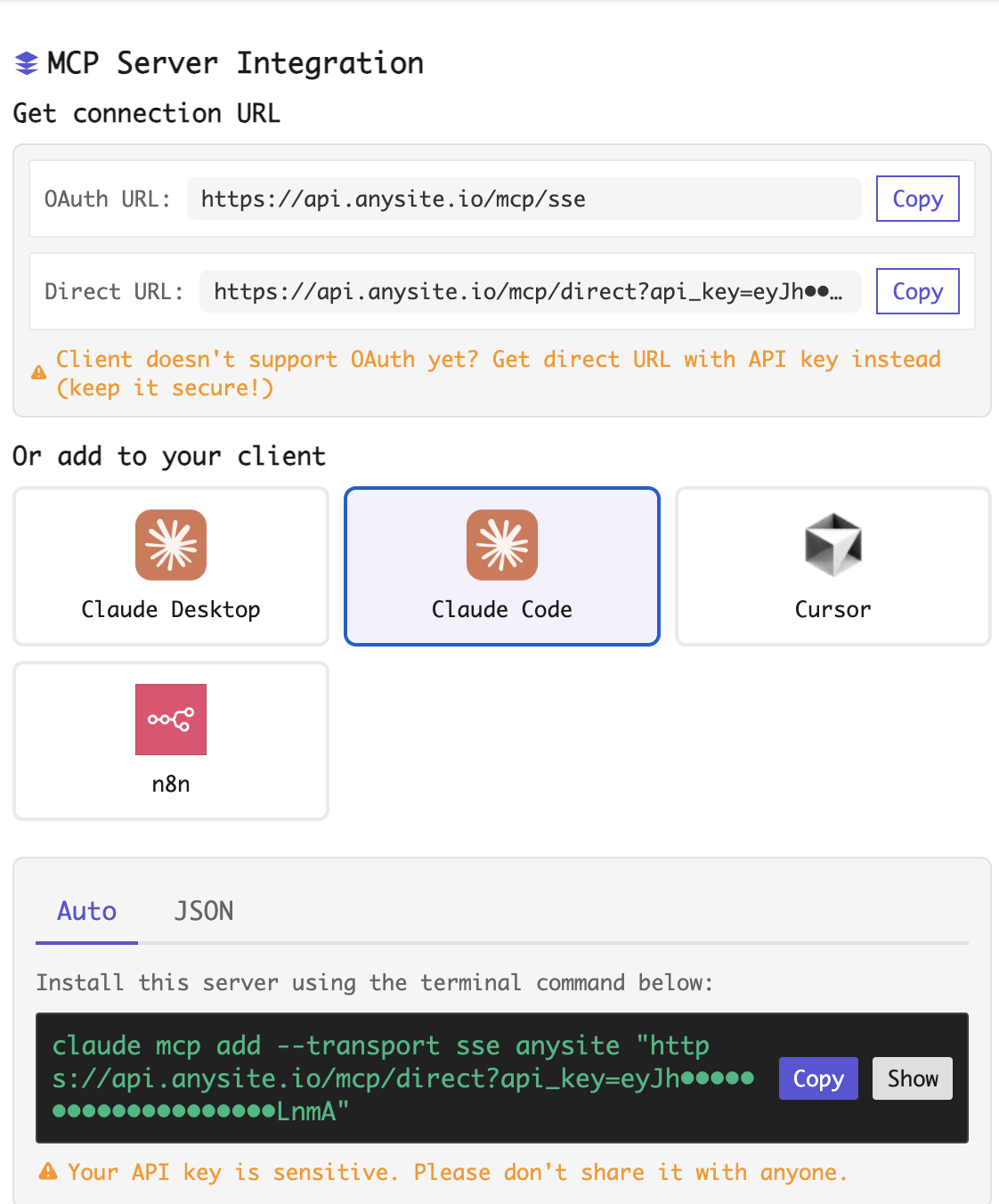
Task: Click inside the Direct URL field
Action: (x=531, y=291)
